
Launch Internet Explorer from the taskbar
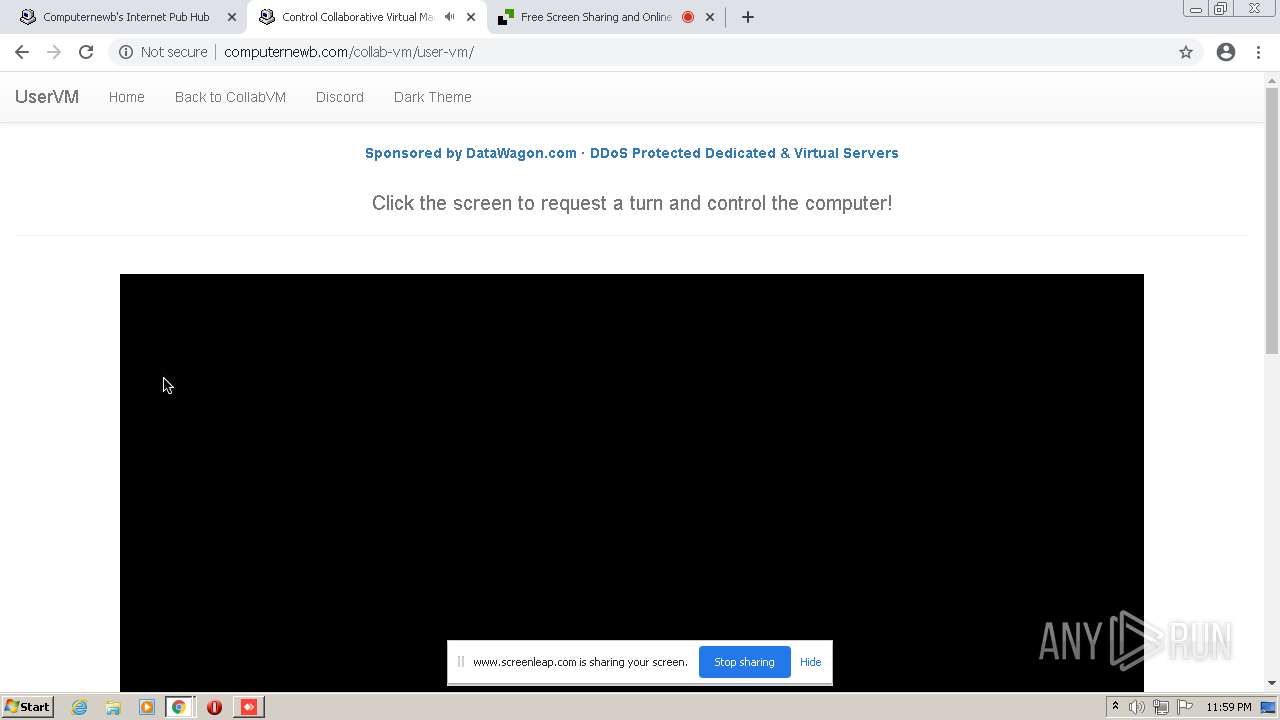(80, 707)
